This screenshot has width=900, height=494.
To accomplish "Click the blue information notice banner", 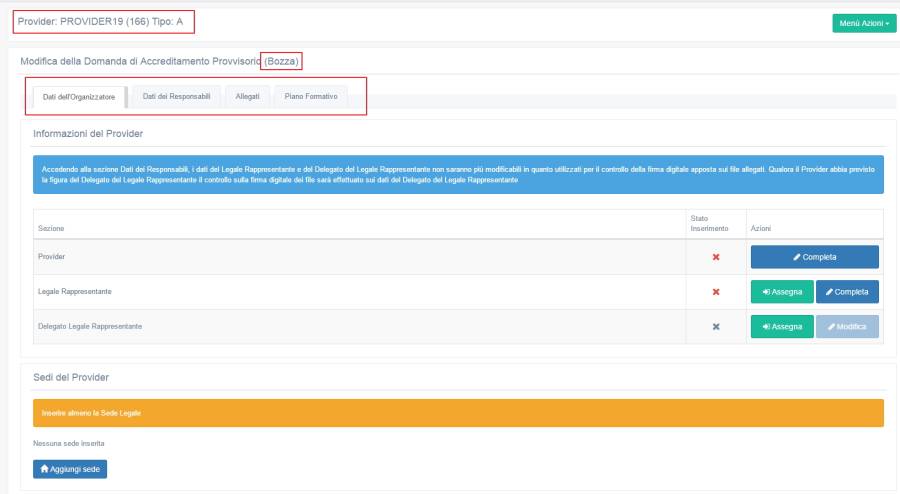I will pyautogui.click(x=458, y=174).
